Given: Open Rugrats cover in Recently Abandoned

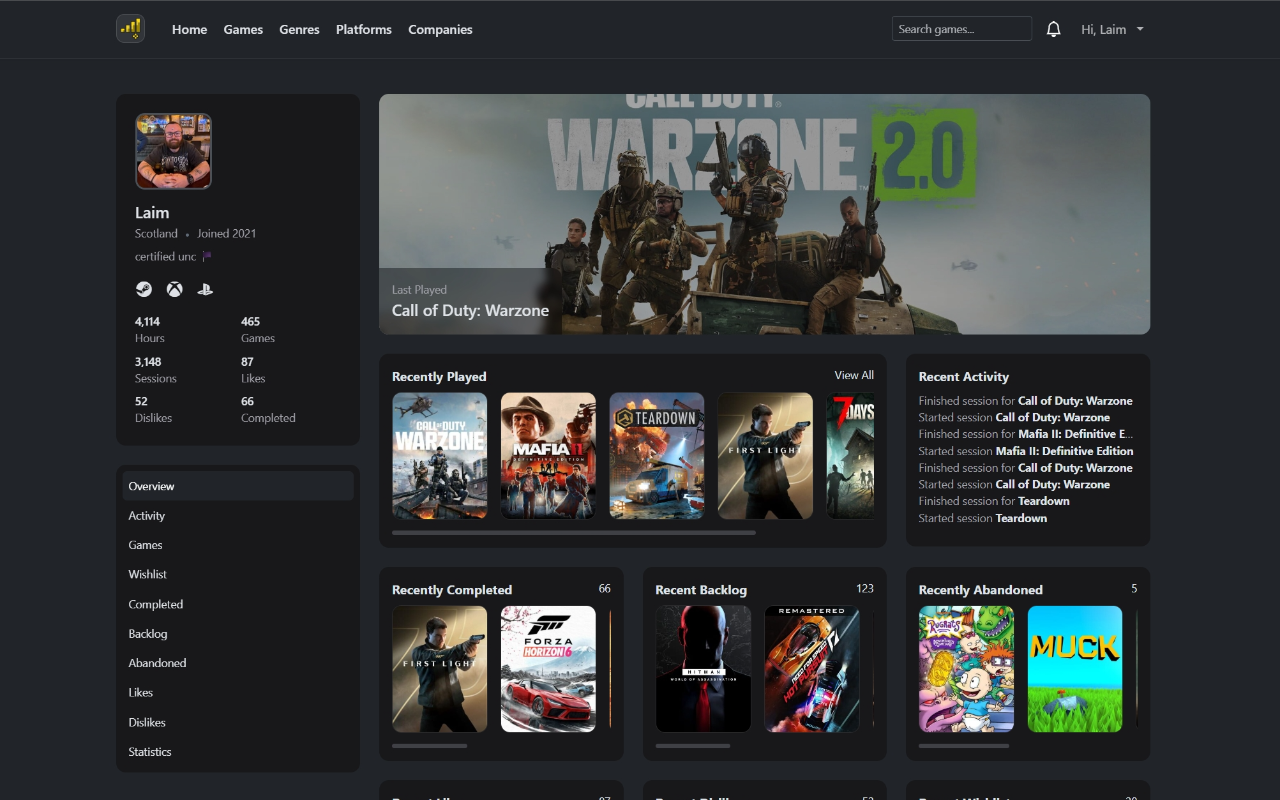Looking at the screenshot, I should click(966, 669).
